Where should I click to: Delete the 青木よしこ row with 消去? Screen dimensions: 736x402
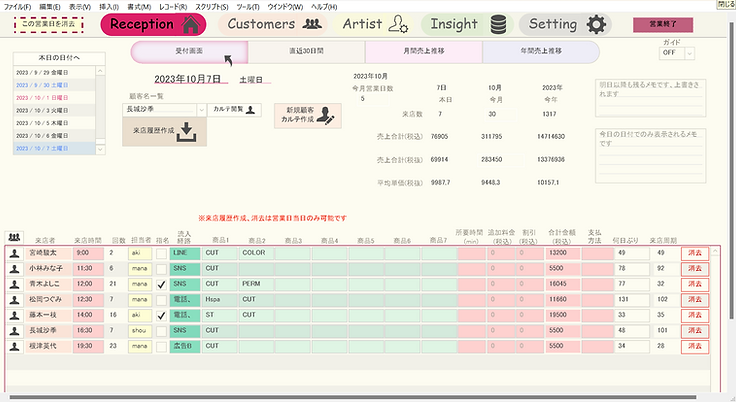(x=695, y=285)
